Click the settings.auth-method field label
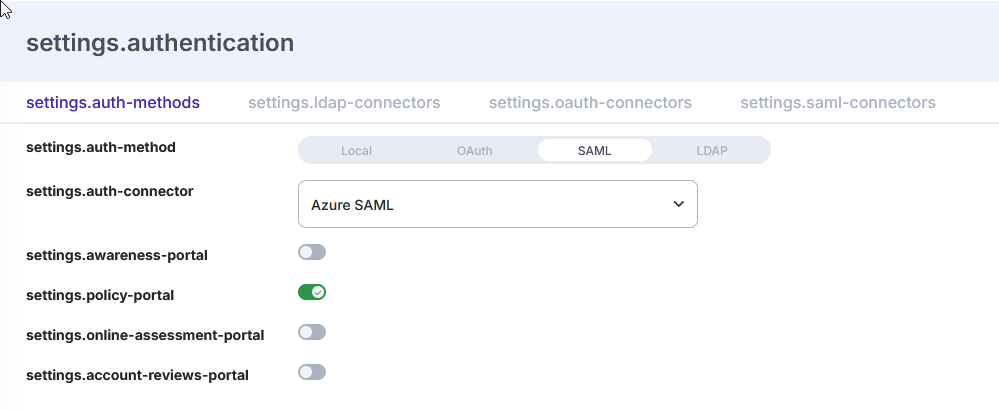999x410 pixels. (x=101, y=147)
